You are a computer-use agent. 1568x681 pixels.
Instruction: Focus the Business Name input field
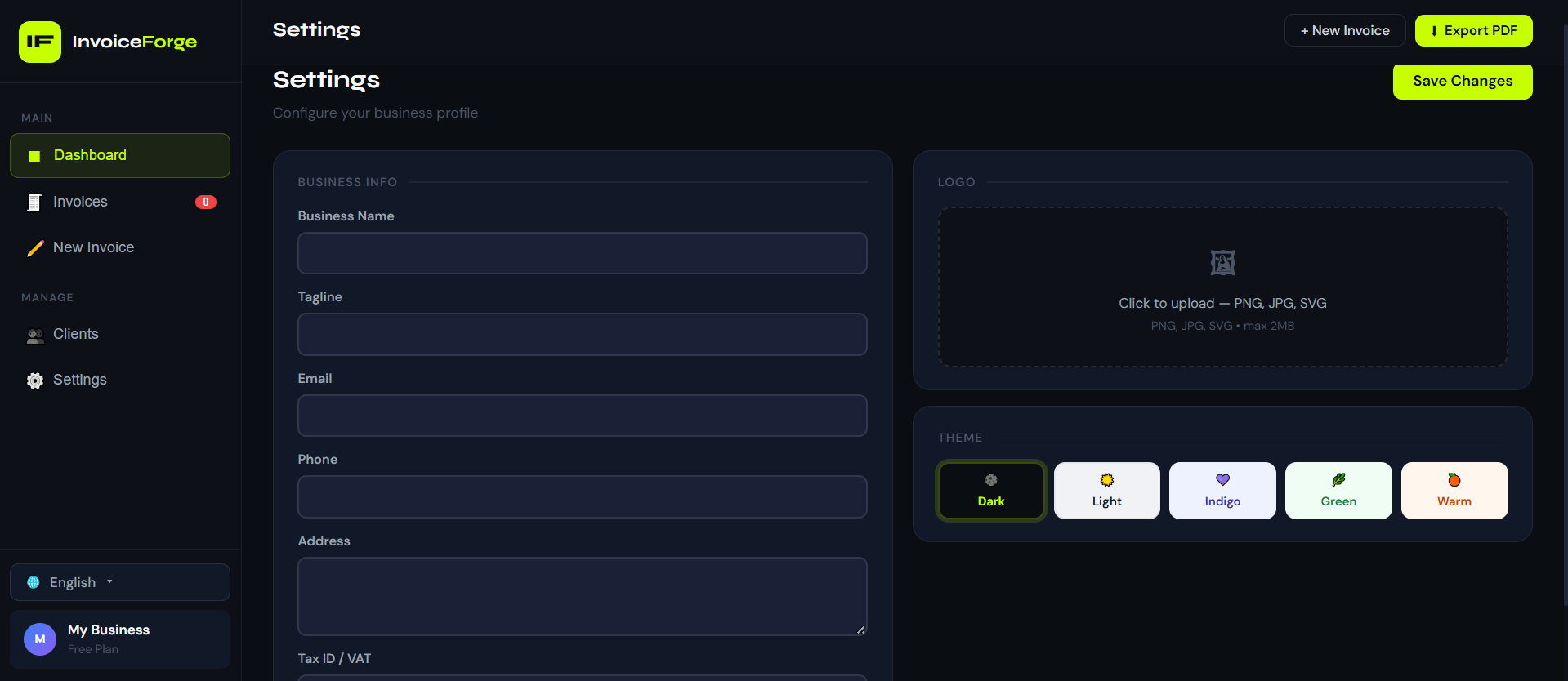(x=583, y=253)
